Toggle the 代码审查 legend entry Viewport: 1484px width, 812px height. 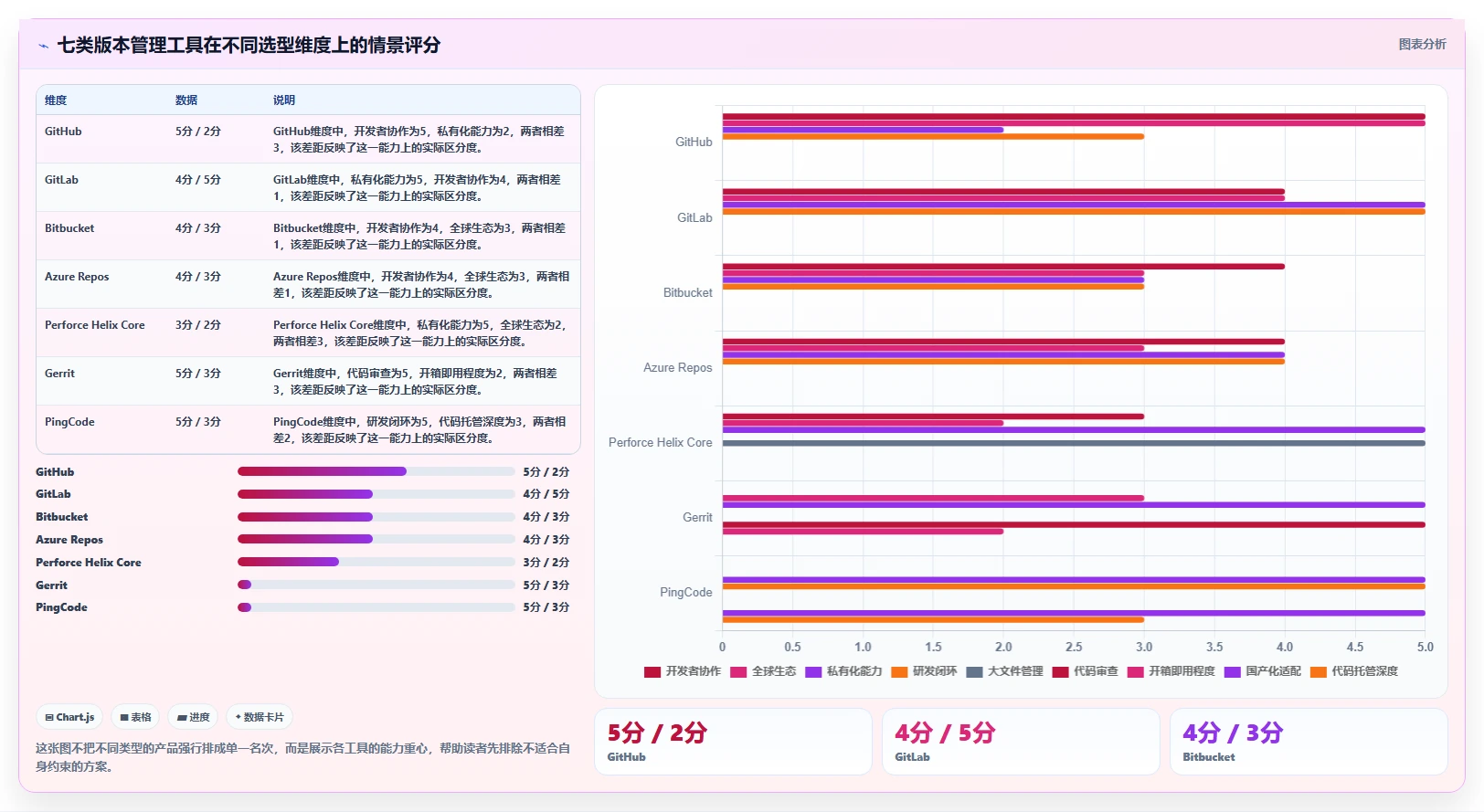coord(1085,671)
